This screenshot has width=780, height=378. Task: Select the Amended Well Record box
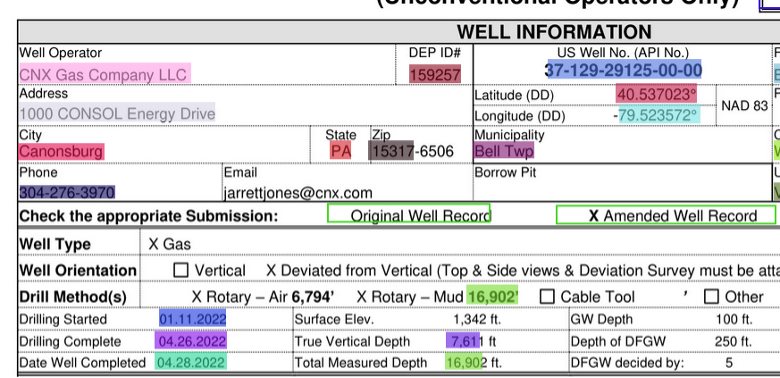[666, 215]
